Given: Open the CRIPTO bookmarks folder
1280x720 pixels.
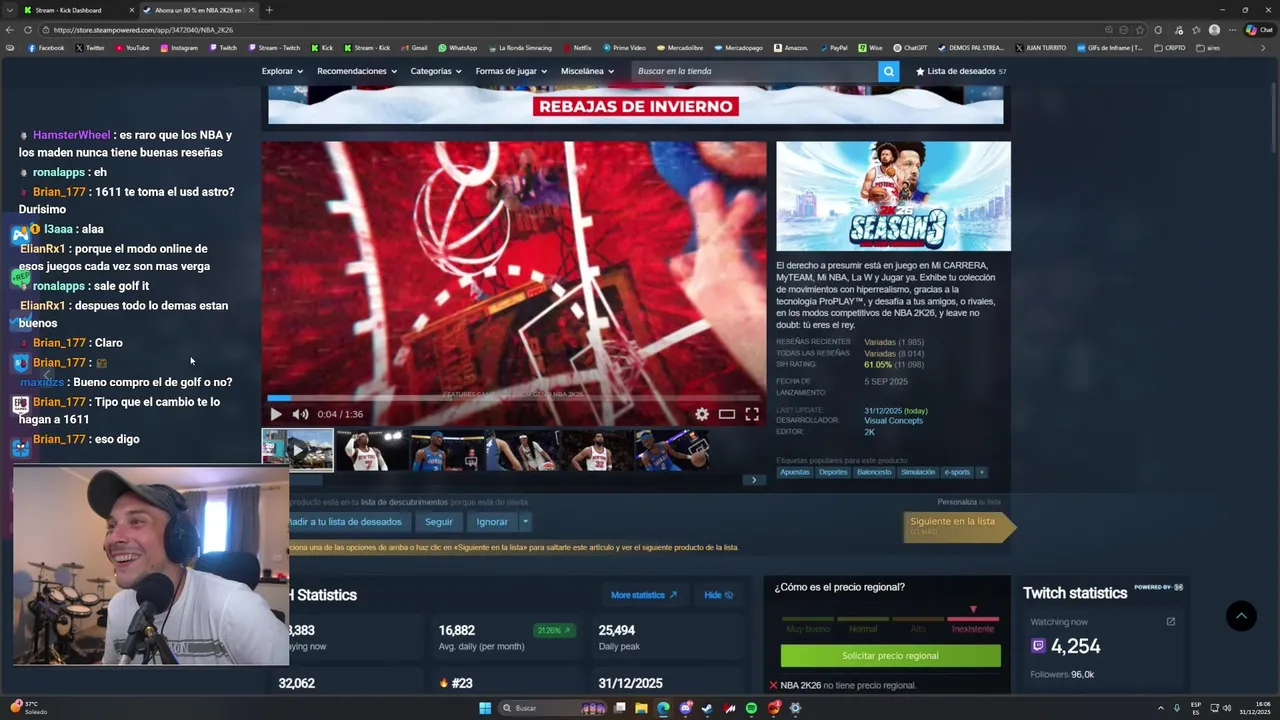Looking at the screenshot, I should [x=1170, y=48].
